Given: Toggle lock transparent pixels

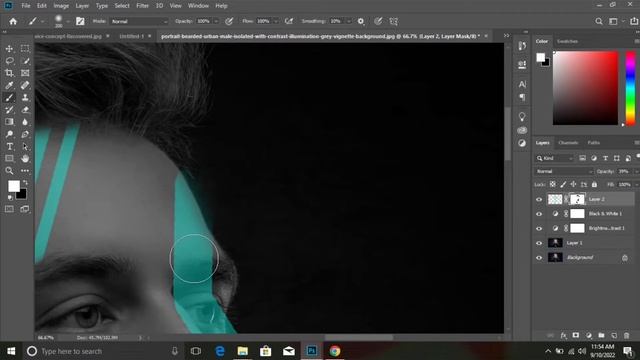Looking at the screenshot, I should pyautogui.click(x=552, y=184).
